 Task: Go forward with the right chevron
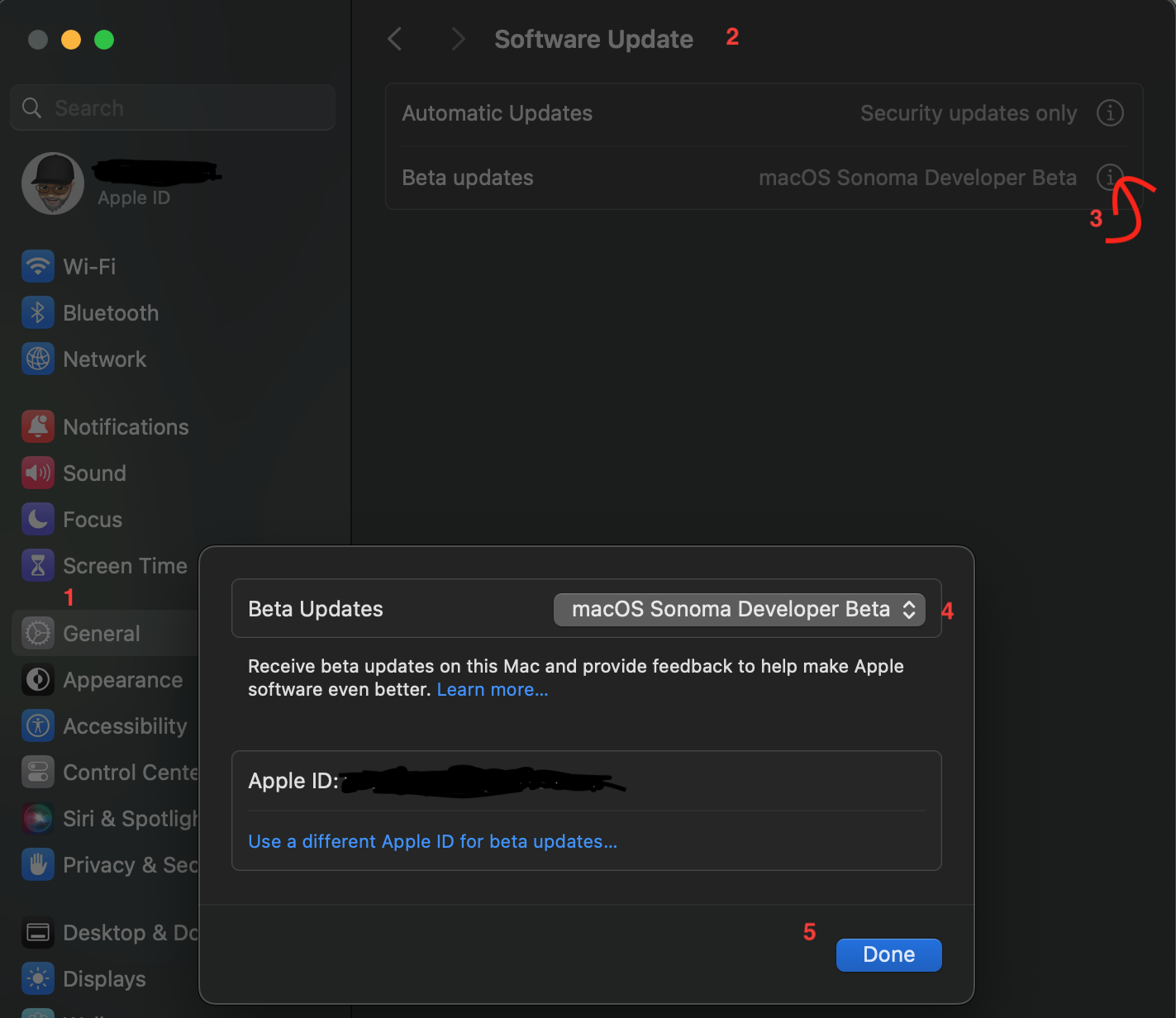[459, 38]
